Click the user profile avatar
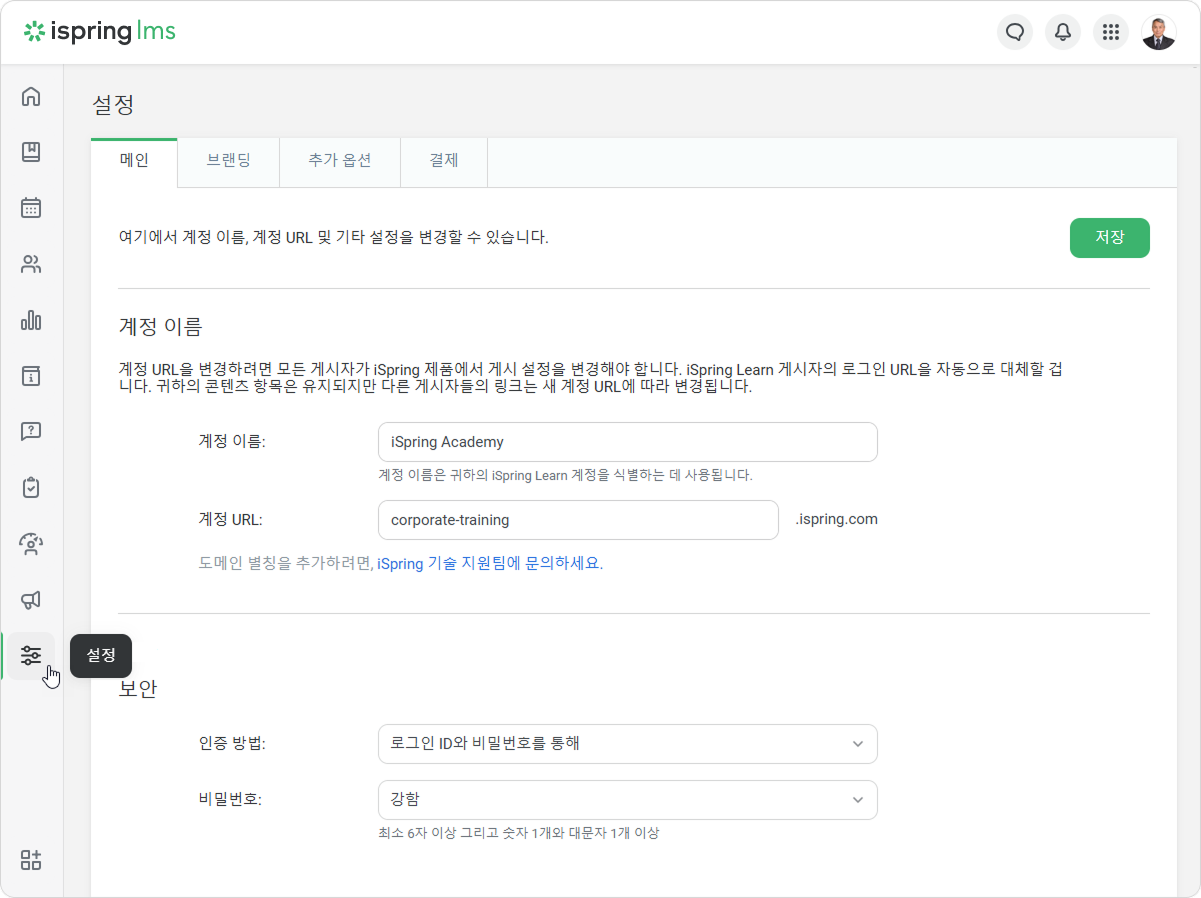This screenshot has width=1201, height=898. point(1159,32)
